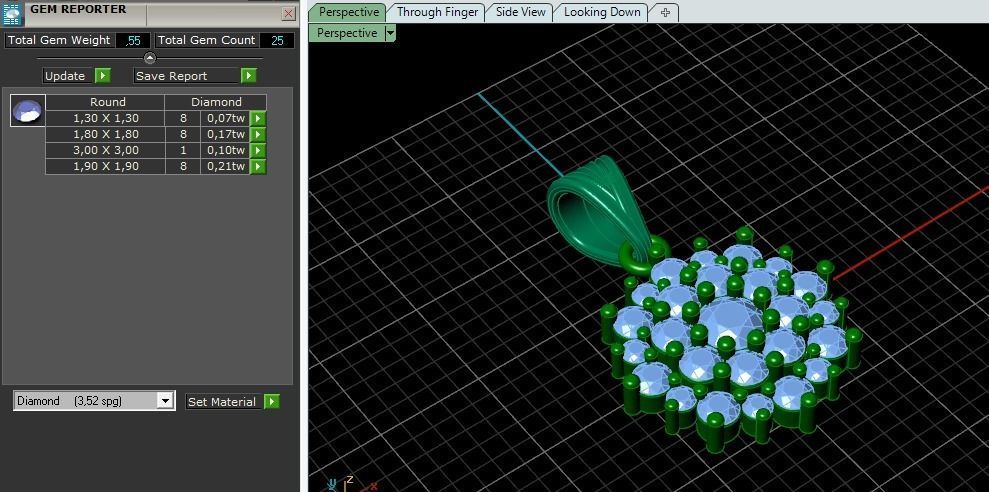Click green arrow beside Set Material
The height and width of the screenshot is (492, 989).
pos(272,402)
